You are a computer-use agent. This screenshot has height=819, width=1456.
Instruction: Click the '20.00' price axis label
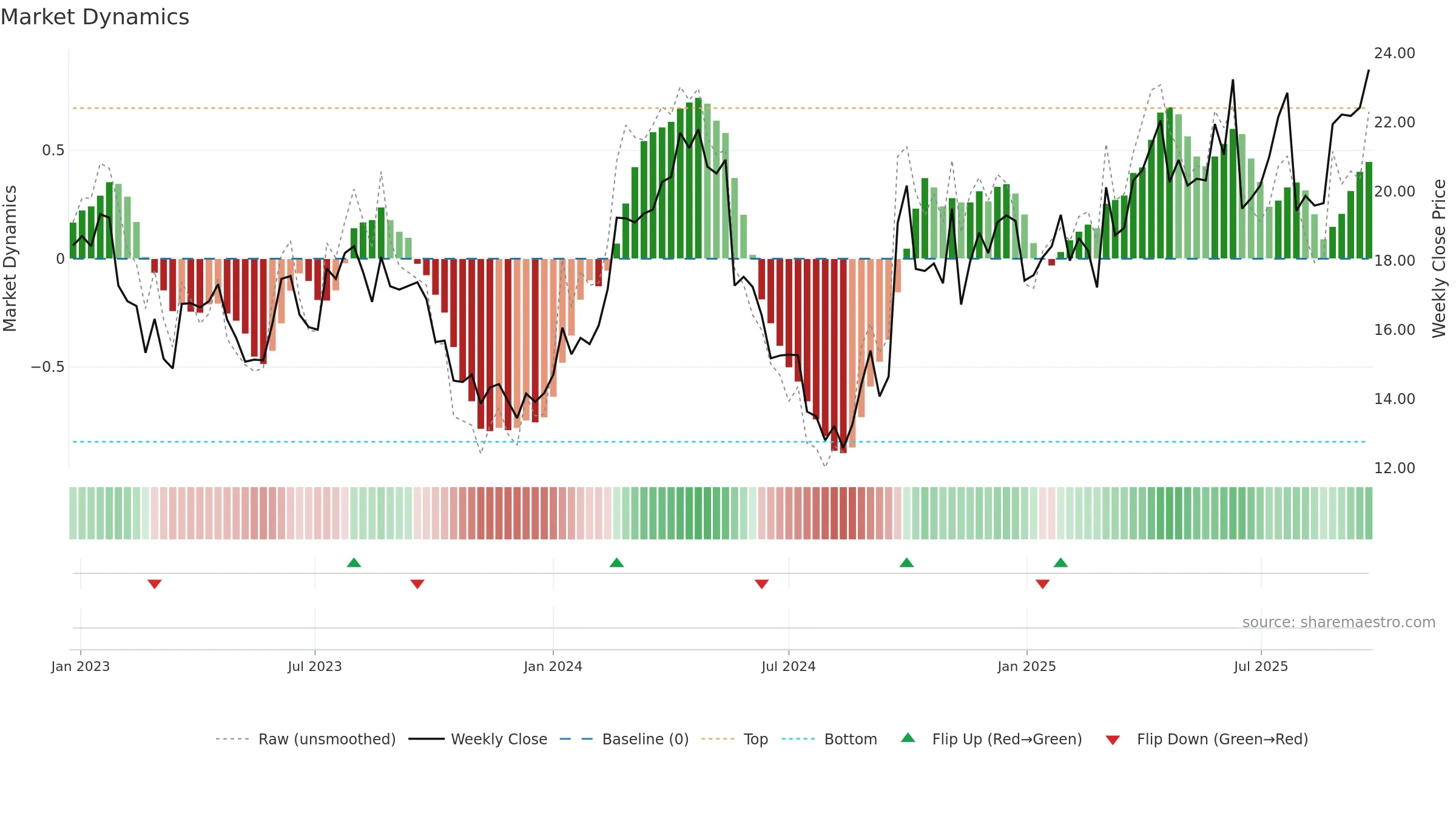(x=1395, y=192)
